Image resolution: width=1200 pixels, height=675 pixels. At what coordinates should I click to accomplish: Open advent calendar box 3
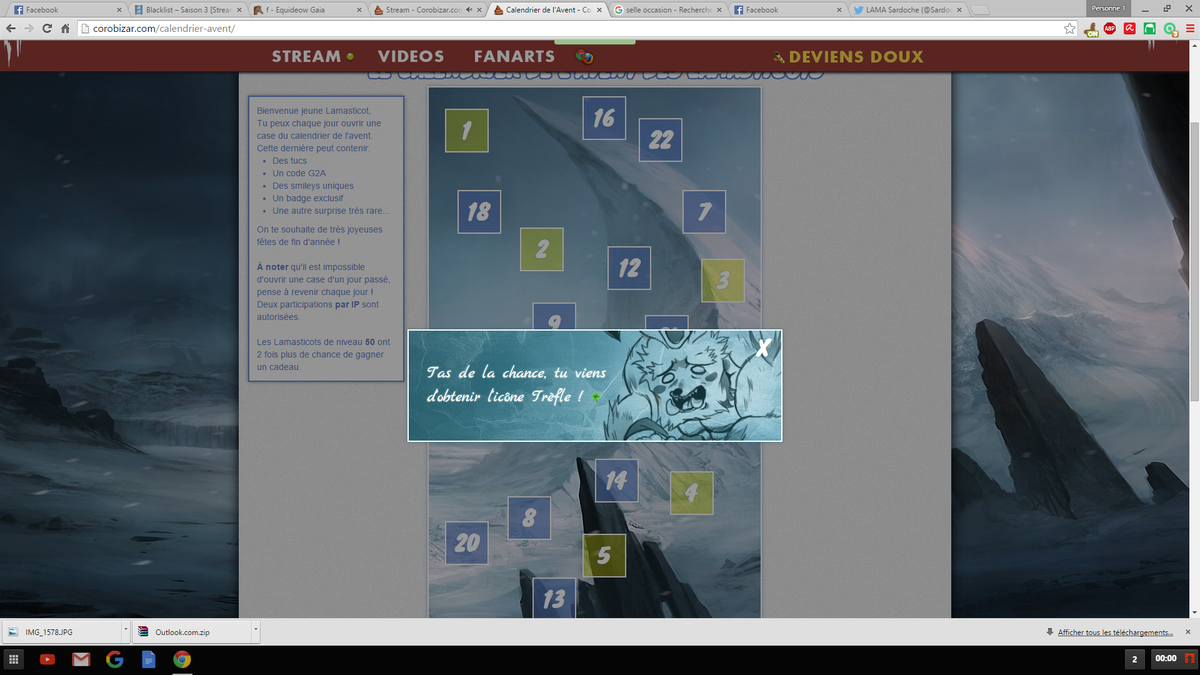723,280
